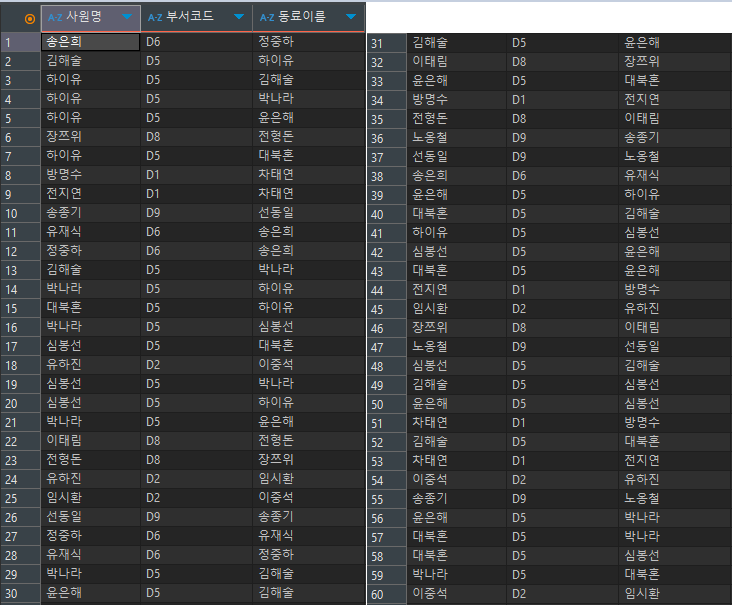This screenshot has width=732, height=606.
Task: Click the D5 cell in row 2
Action: pyautogui.click(x=197, y=61)
